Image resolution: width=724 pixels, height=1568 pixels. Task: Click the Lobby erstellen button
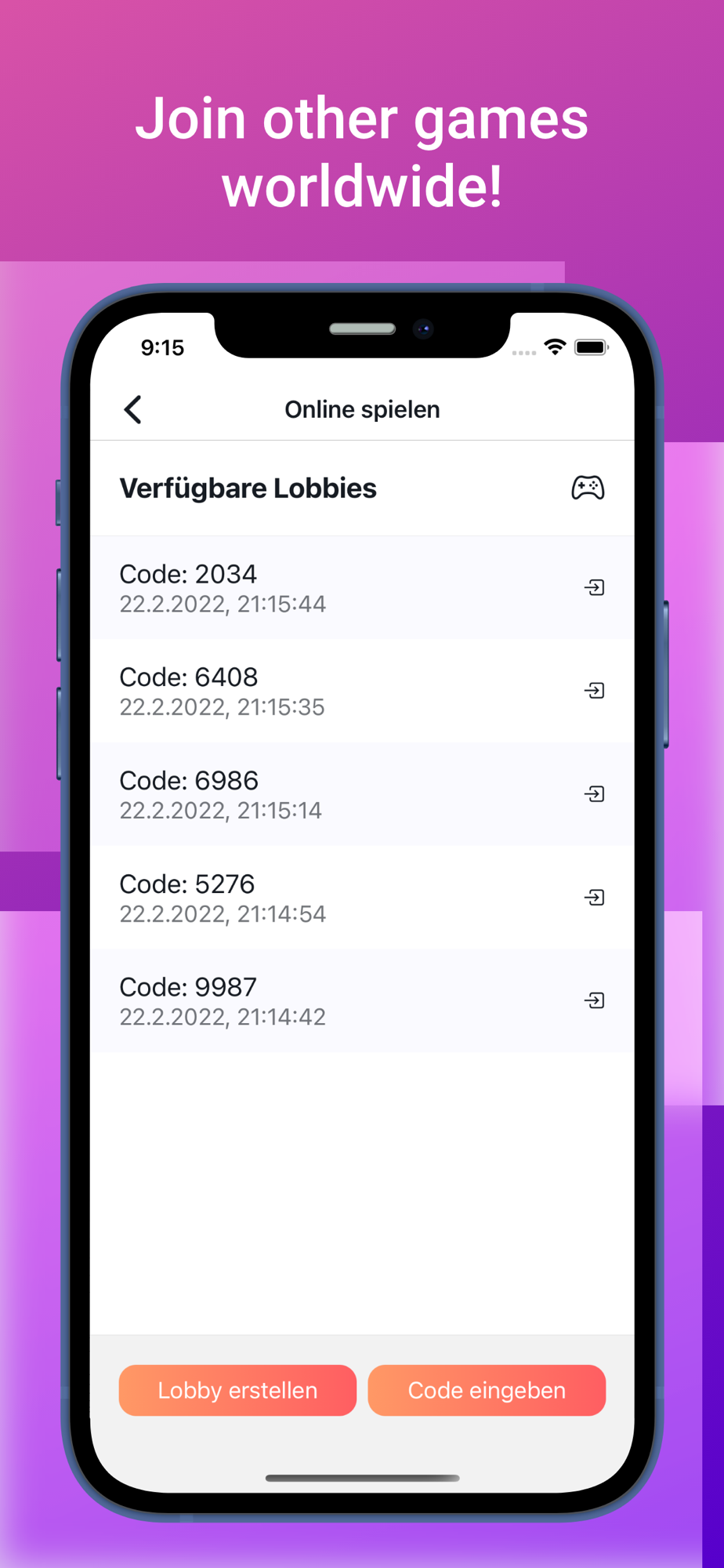237,1390
